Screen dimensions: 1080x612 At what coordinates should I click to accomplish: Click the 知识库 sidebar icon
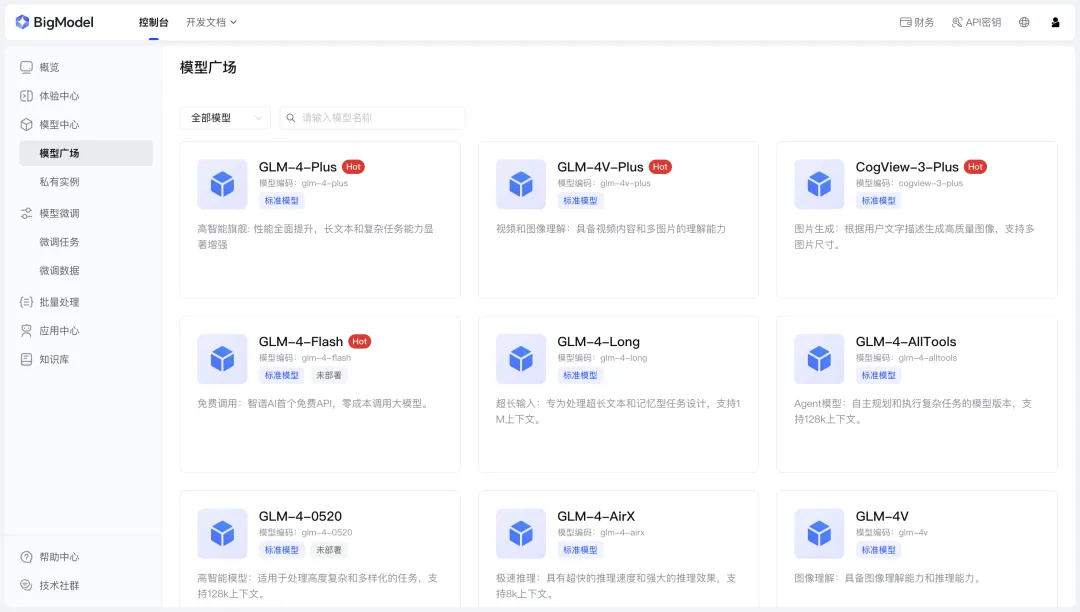(x=26, y=359)
